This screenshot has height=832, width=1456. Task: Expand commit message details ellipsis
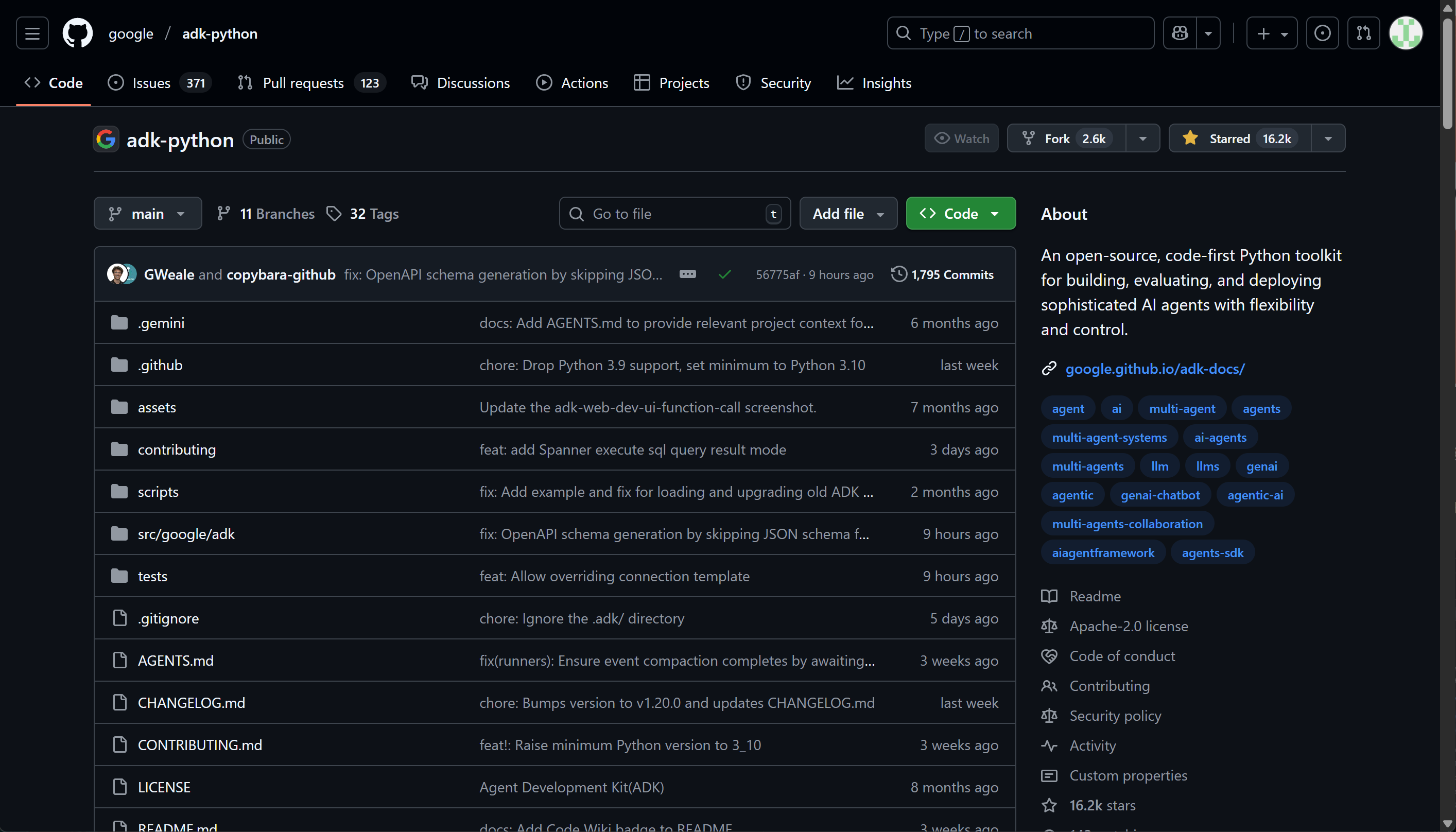tap(687, 274)
